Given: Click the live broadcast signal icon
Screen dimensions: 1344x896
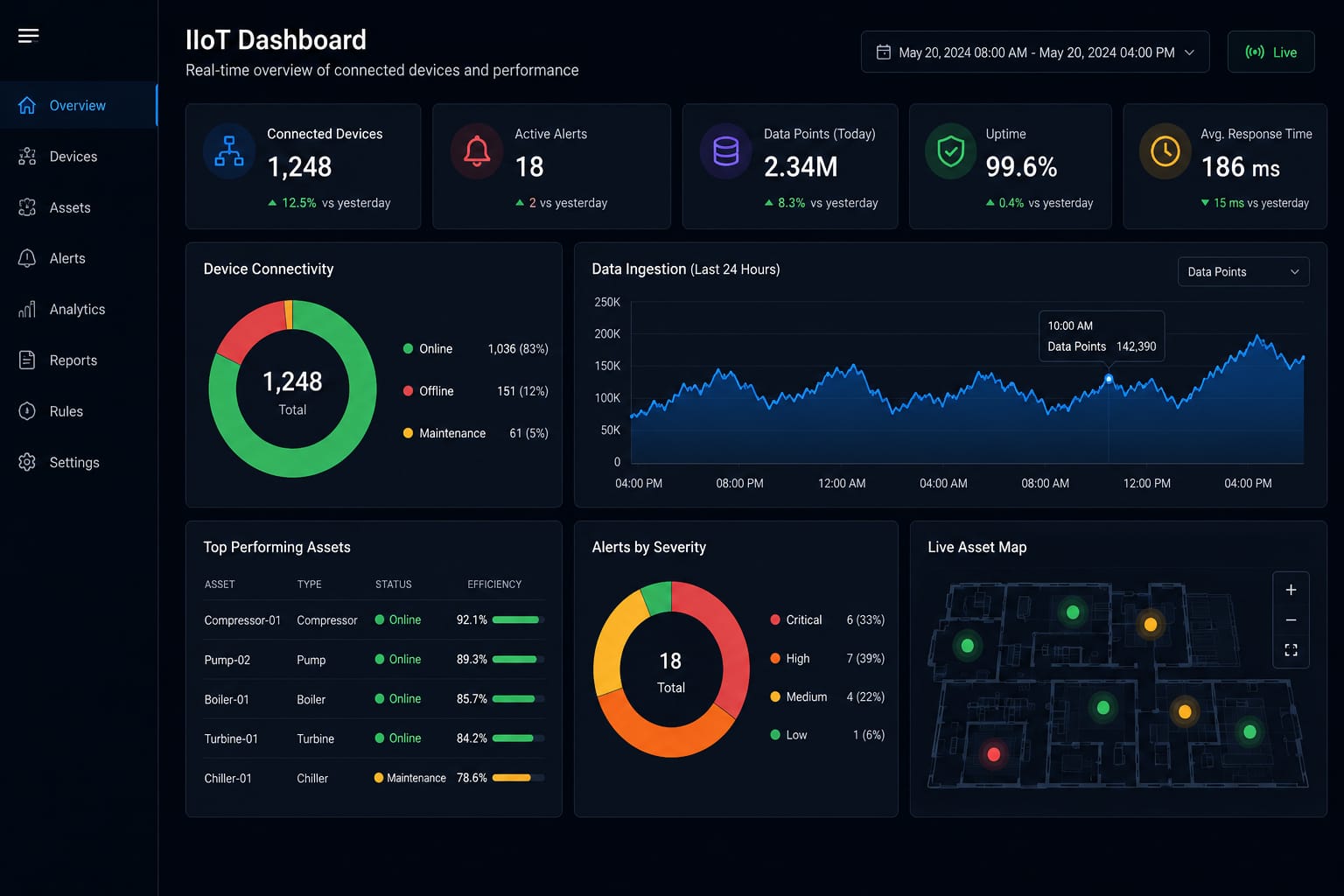Looking at the screenshot, I should [x=1255, y=52].
